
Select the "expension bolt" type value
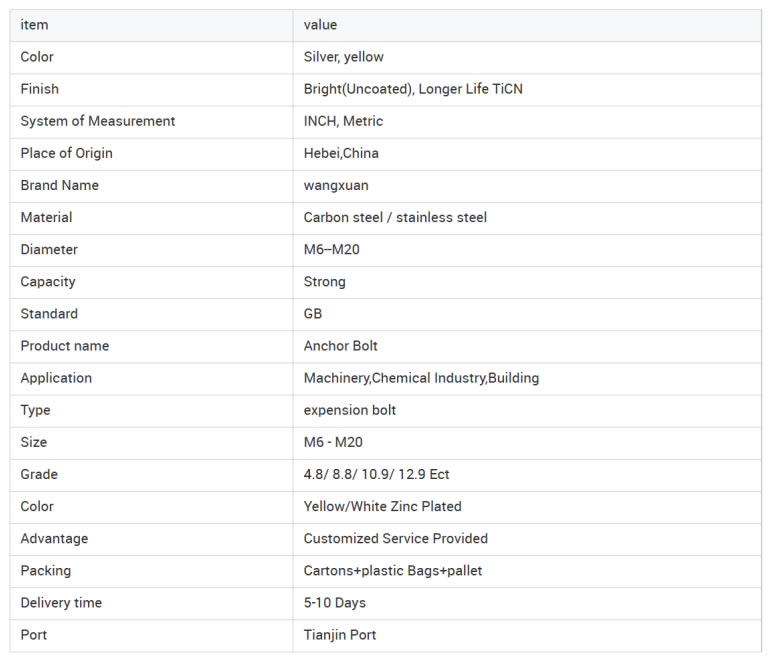click(349, 410)
